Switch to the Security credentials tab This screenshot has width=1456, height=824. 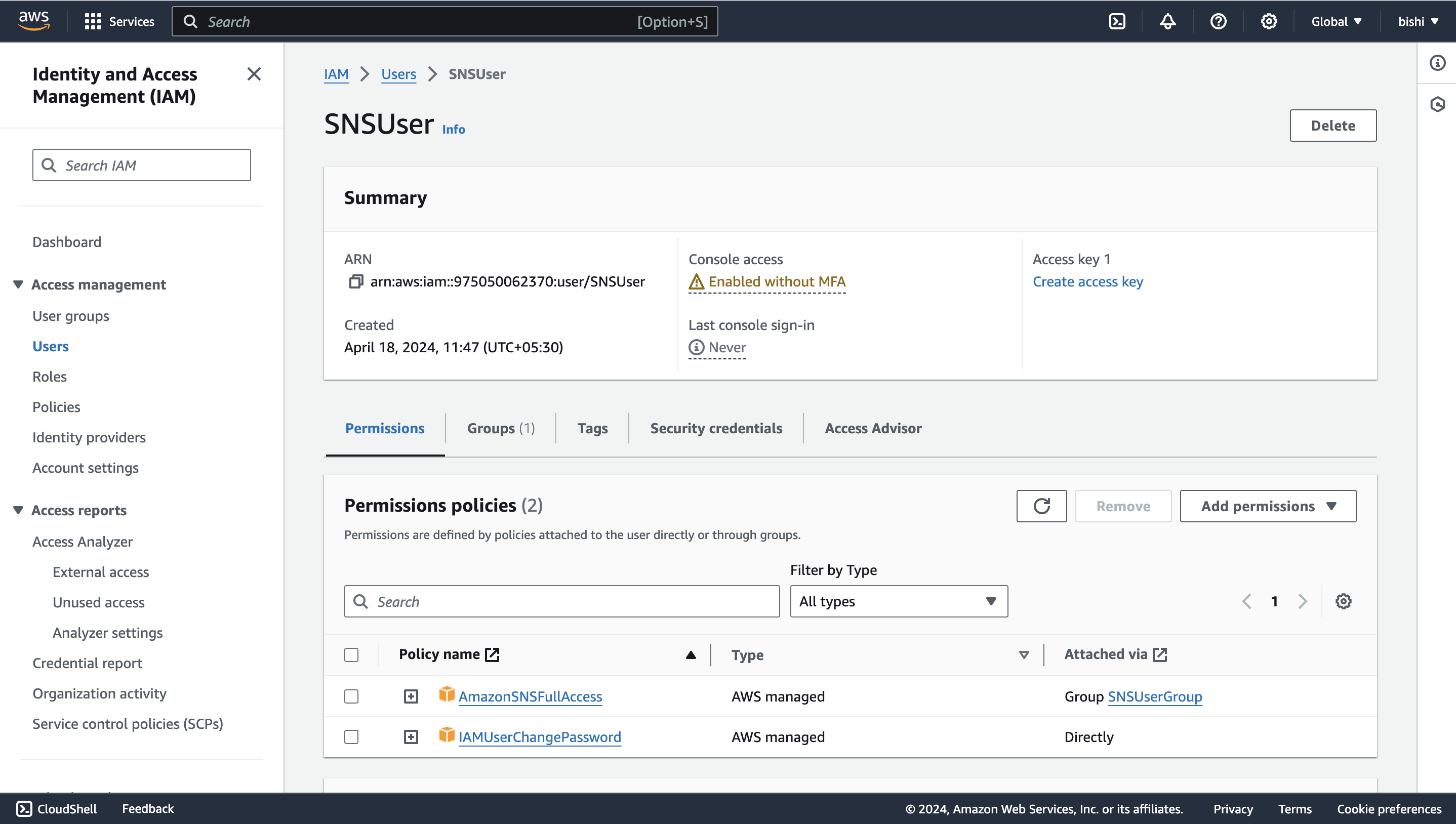716,428
